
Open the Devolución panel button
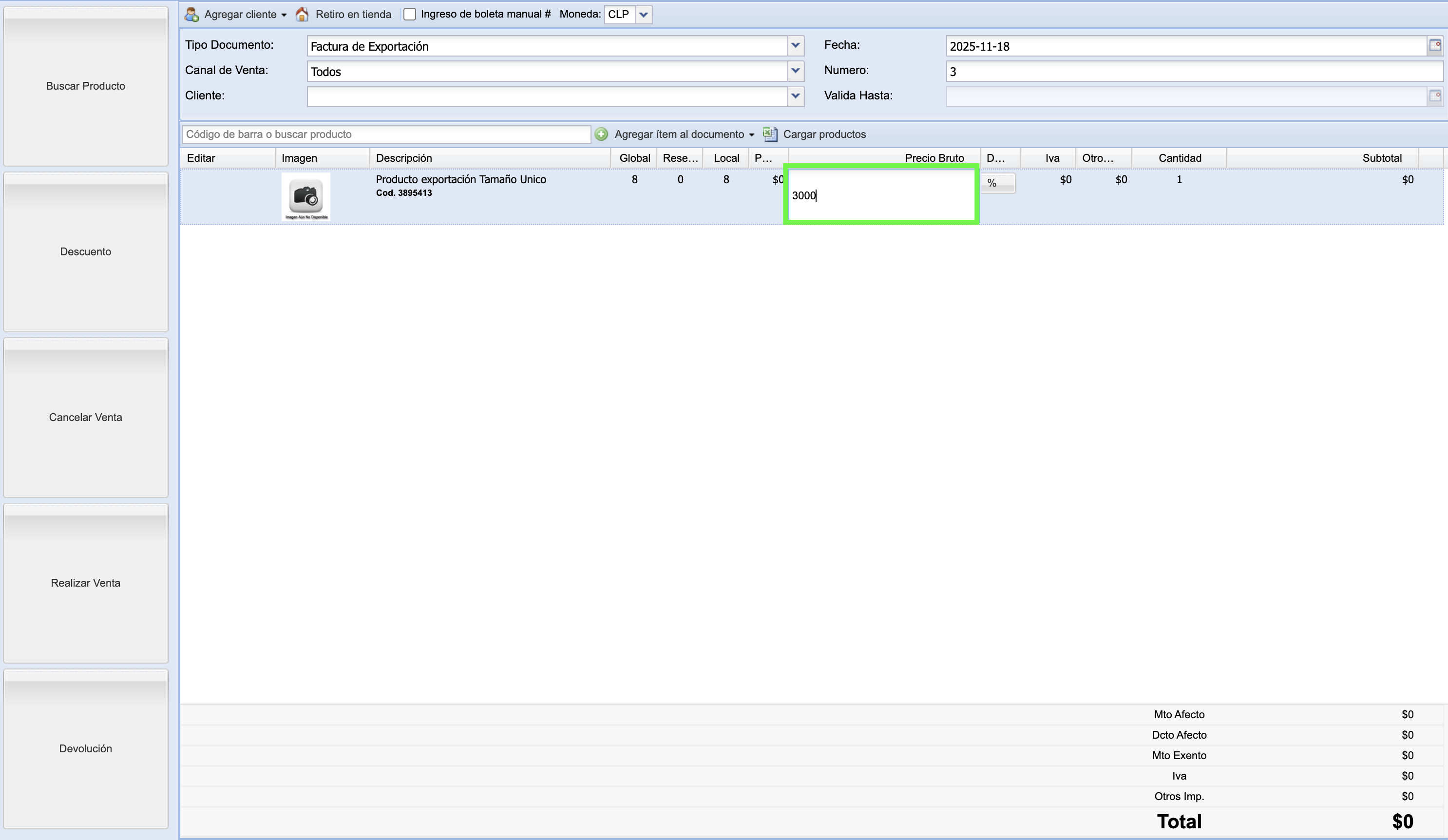point(86,748)
